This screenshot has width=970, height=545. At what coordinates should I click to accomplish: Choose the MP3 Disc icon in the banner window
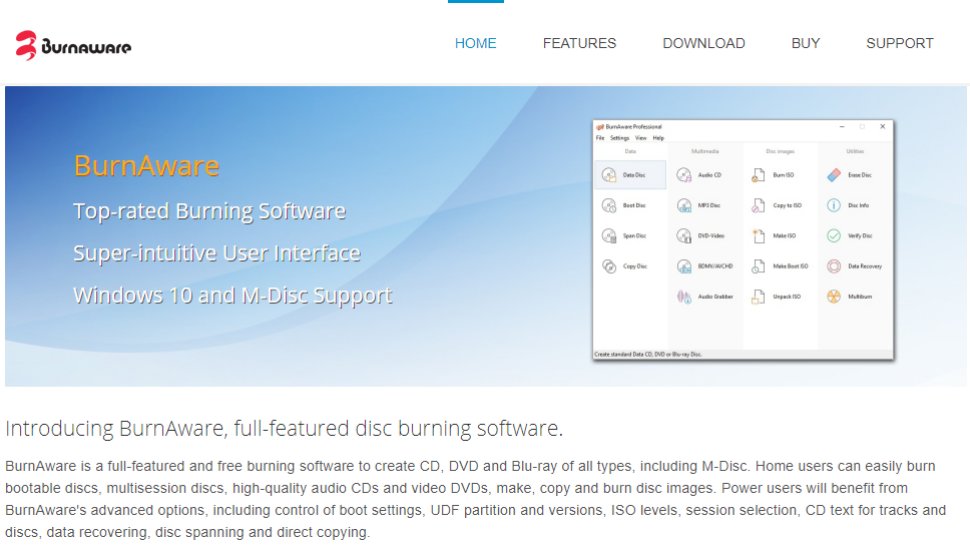tap(684, 205)
